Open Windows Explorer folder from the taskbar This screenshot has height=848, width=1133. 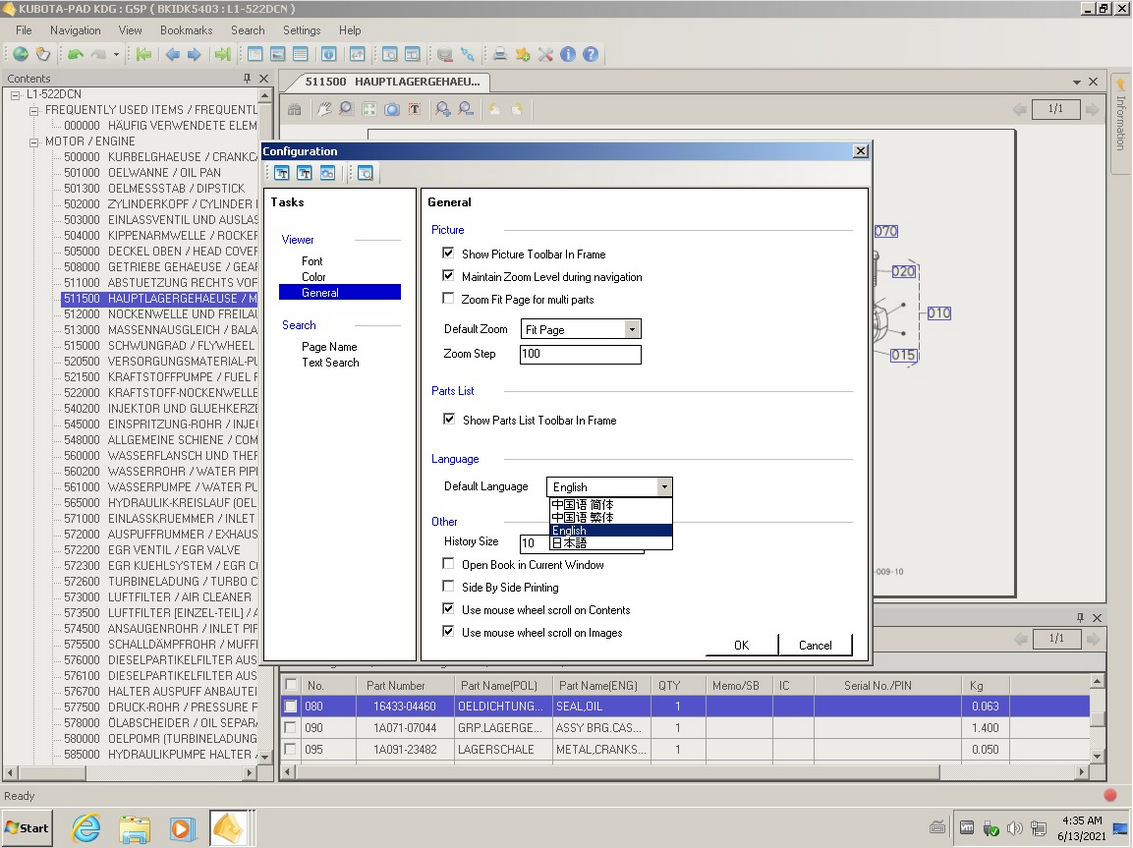[134, 828]
